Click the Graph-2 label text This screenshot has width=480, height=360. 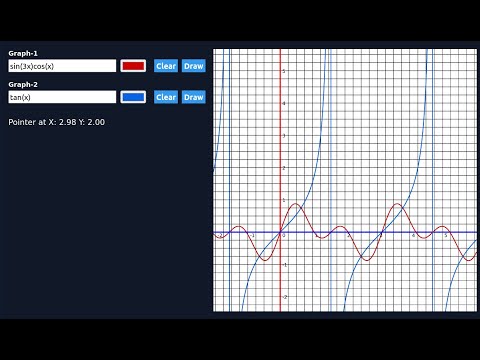click(23, 85)
